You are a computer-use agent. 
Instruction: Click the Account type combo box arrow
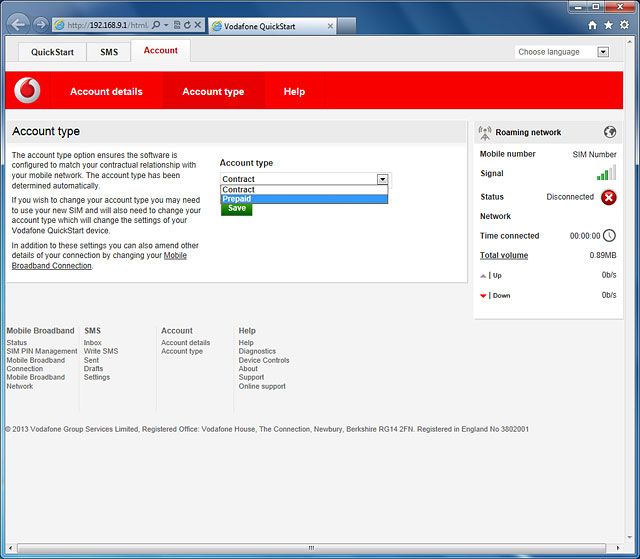(382, 179)
